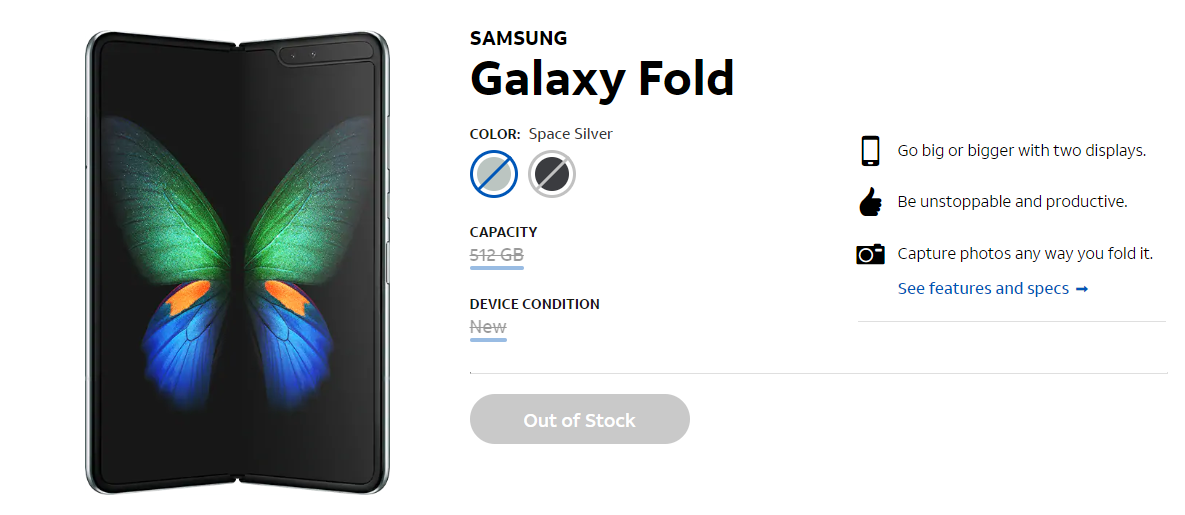Viewport: 1185px width, 515px height.
Task: Click the 'Space Silver' color name text
Action: [570, 134]
